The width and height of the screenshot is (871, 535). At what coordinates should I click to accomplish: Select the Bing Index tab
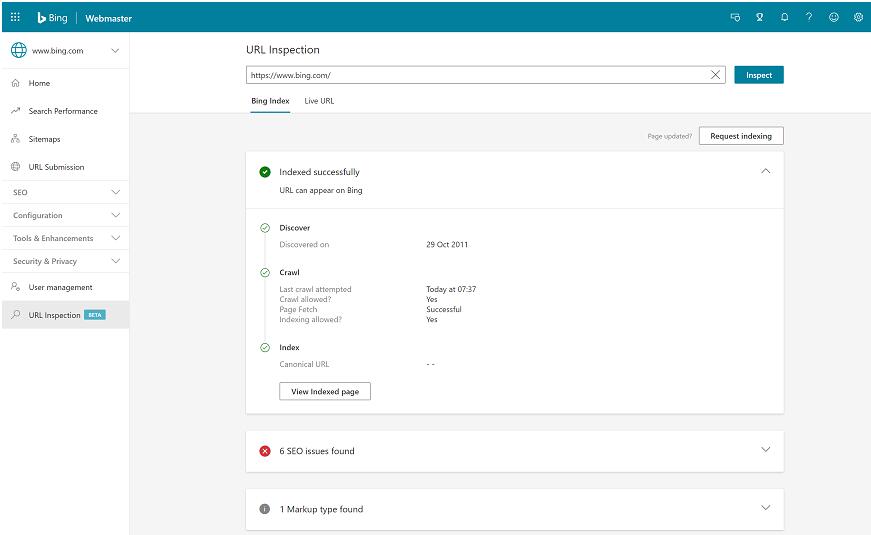pos(270,101)
